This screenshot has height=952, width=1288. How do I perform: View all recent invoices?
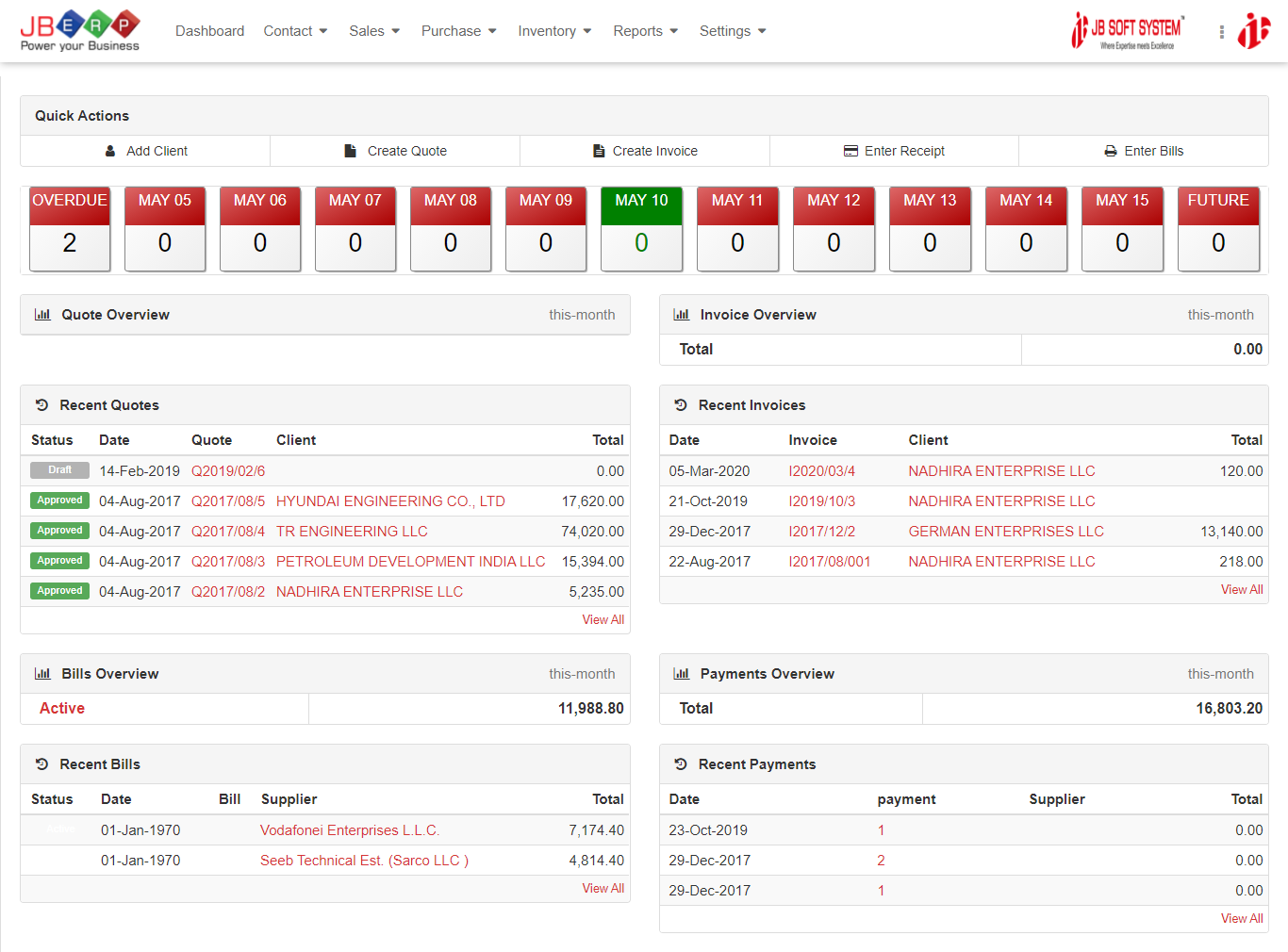pos(1242,590)
